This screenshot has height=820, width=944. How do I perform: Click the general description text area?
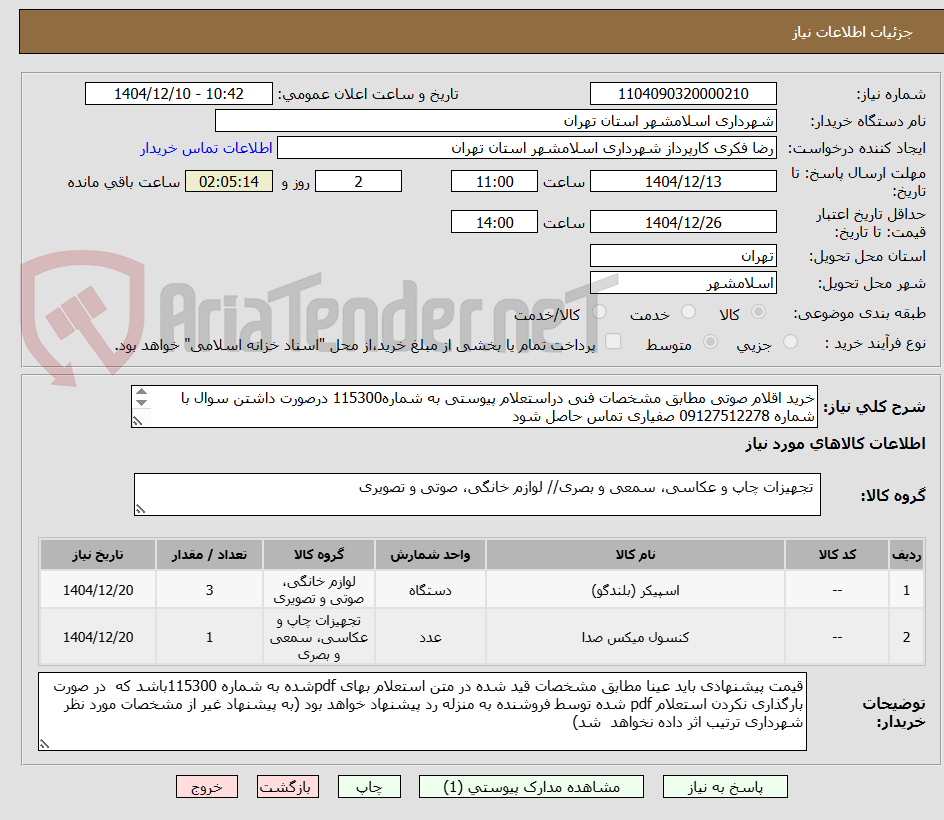pos(474,407)
